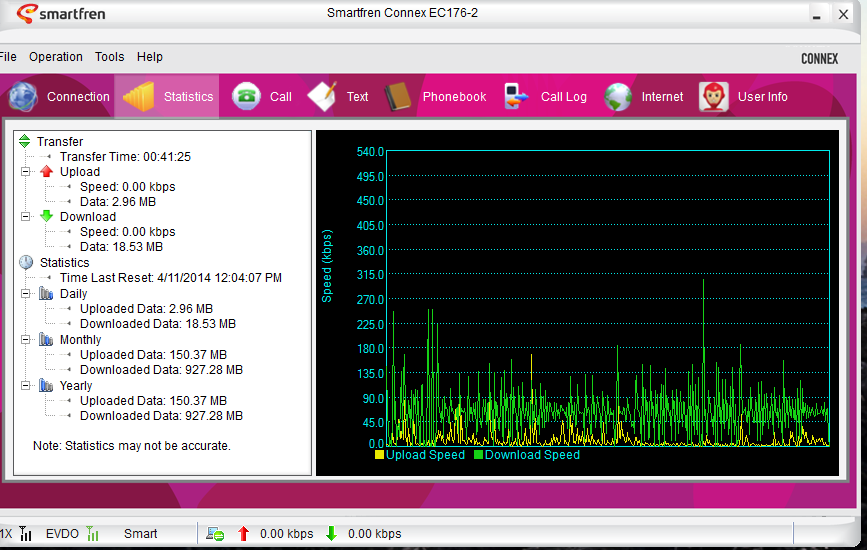
Task: Open the Help menu
Action: [x=150, y=57]
